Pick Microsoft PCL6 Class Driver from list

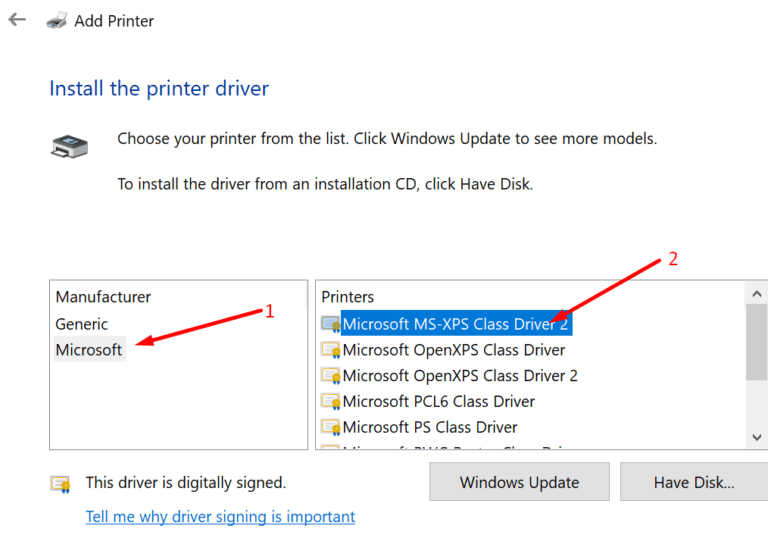click(x=438, y=402)
